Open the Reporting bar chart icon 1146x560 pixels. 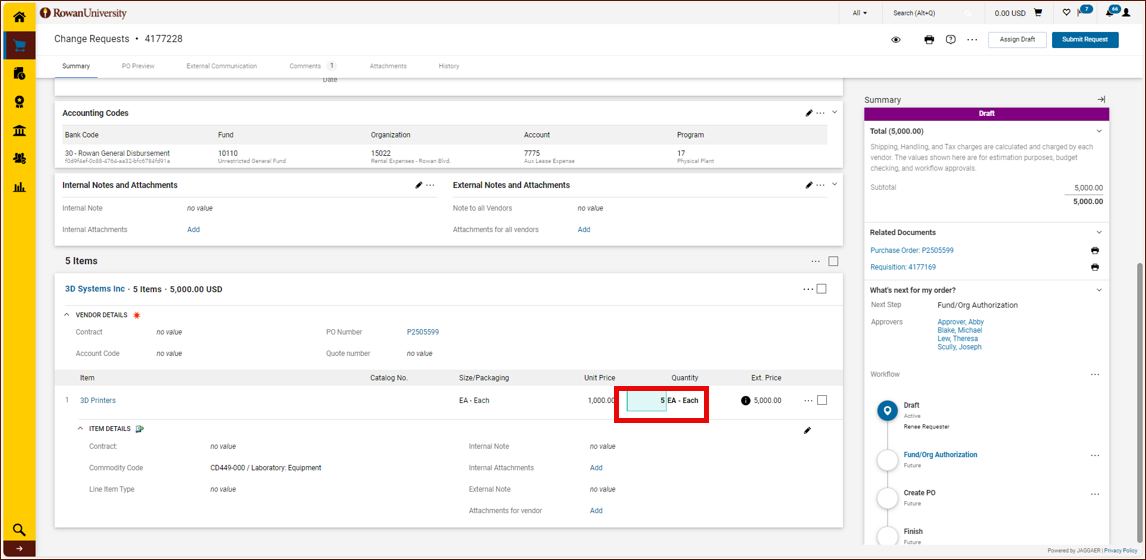pyautogui.click(x=19, y=187)
